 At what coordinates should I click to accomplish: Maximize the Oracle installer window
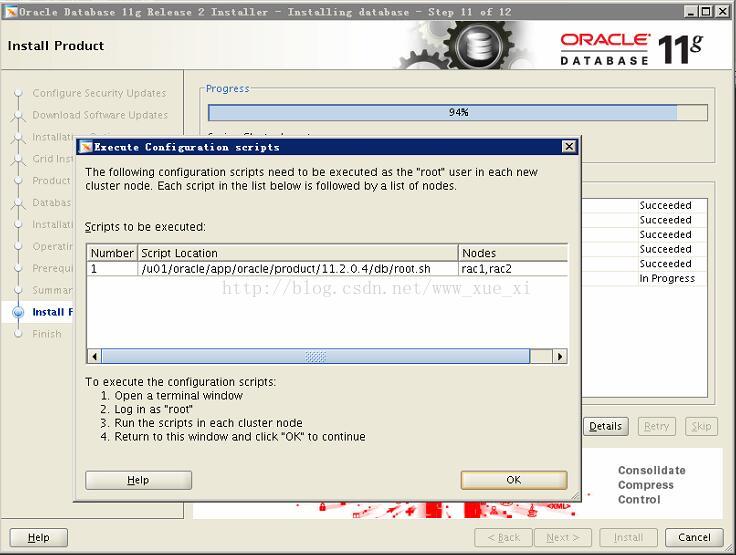click(x=705, y=11)
